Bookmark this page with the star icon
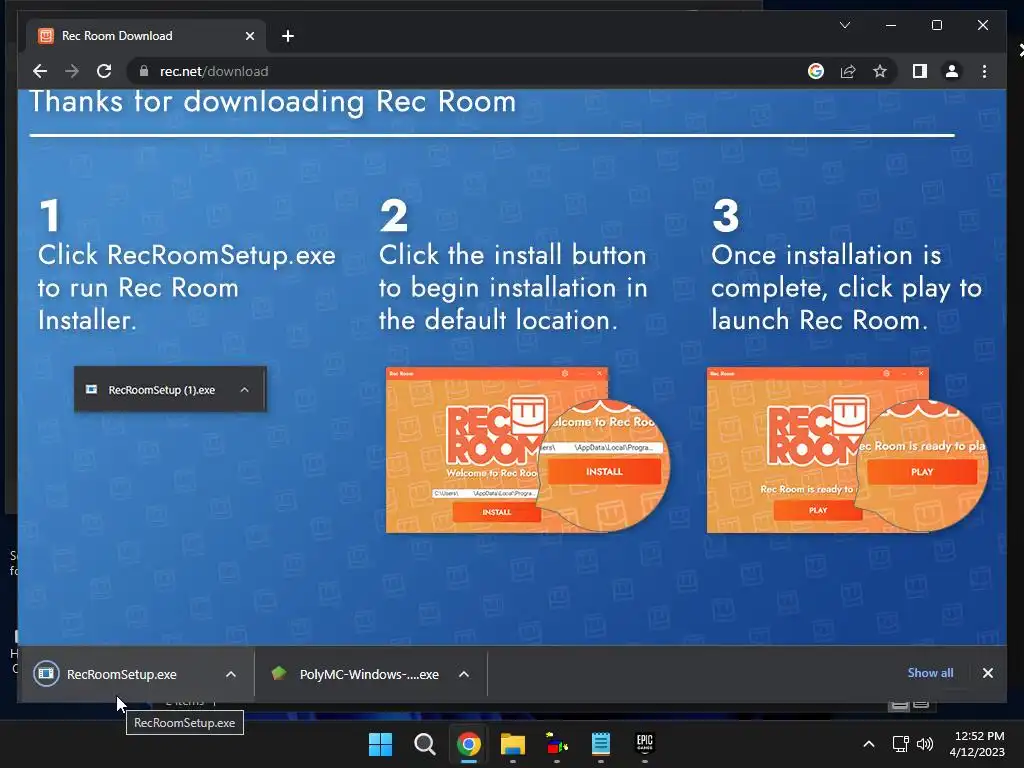The image size is (1024, 768). (x=880, y=71)
